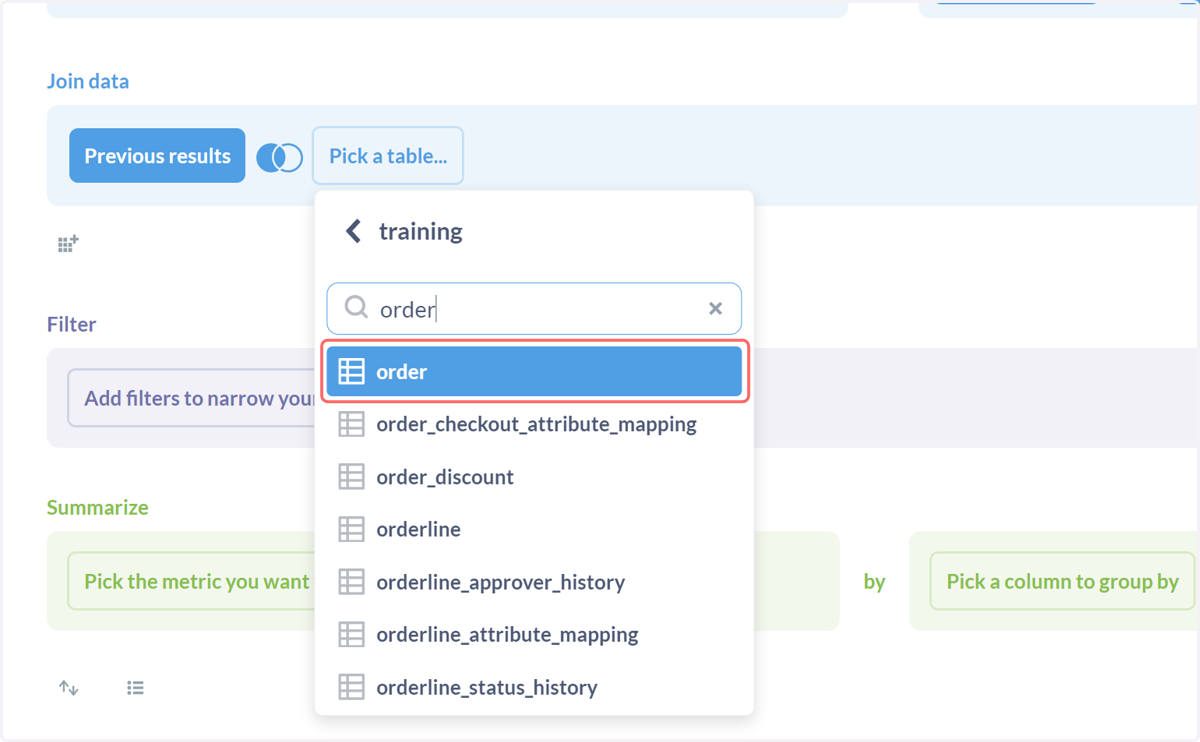1200x742 pixels.
Task: Go back using the chevron beside training
Action: click(x=353, y=231)
